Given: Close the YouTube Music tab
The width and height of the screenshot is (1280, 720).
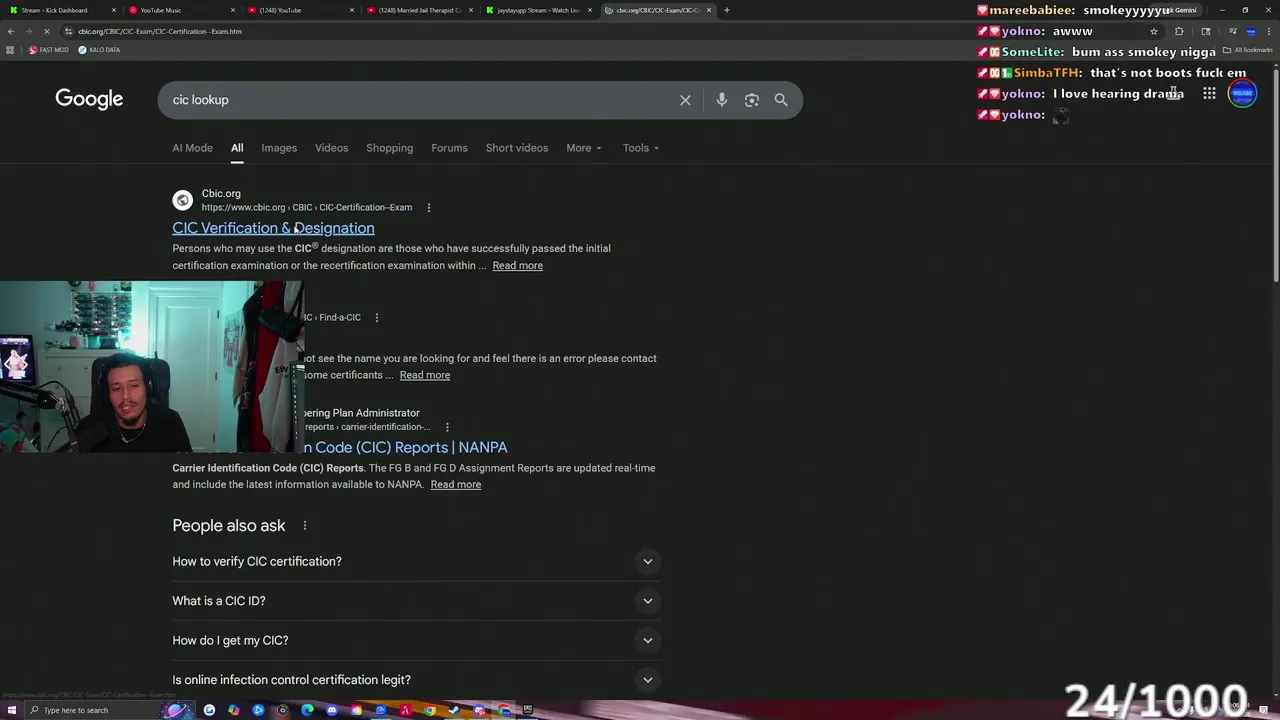Looking at the screenshot, I should point(233,10).
